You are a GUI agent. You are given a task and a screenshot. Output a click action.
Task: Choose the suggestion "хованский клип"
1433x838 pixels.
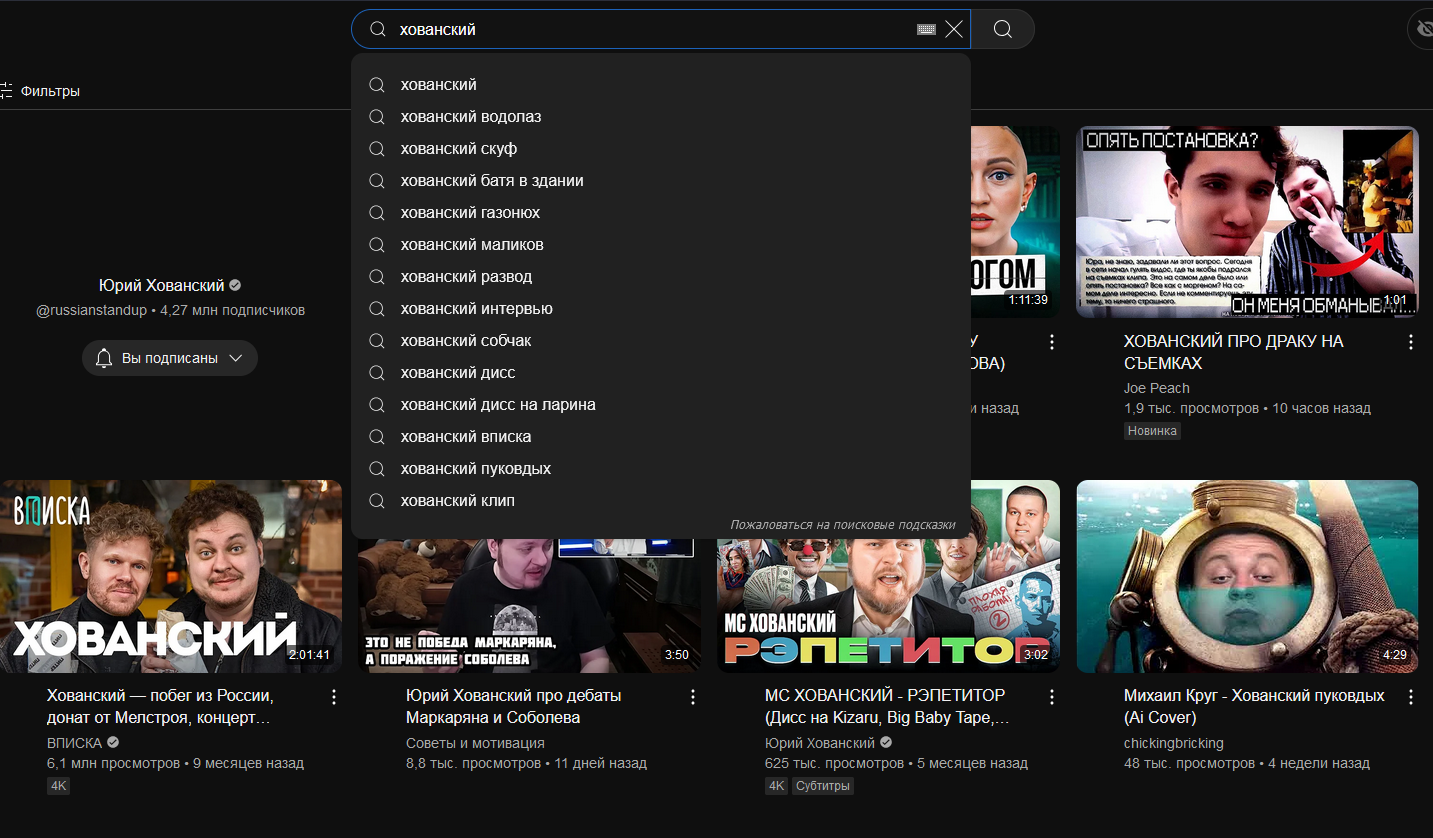(x=661, y=501)
